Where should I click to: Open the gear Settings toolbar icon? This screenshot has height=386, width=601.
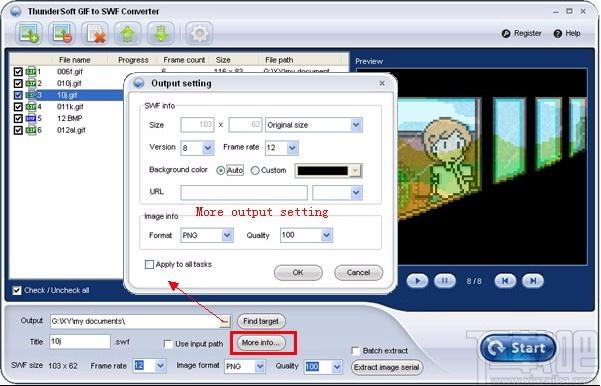coord(199,33)
